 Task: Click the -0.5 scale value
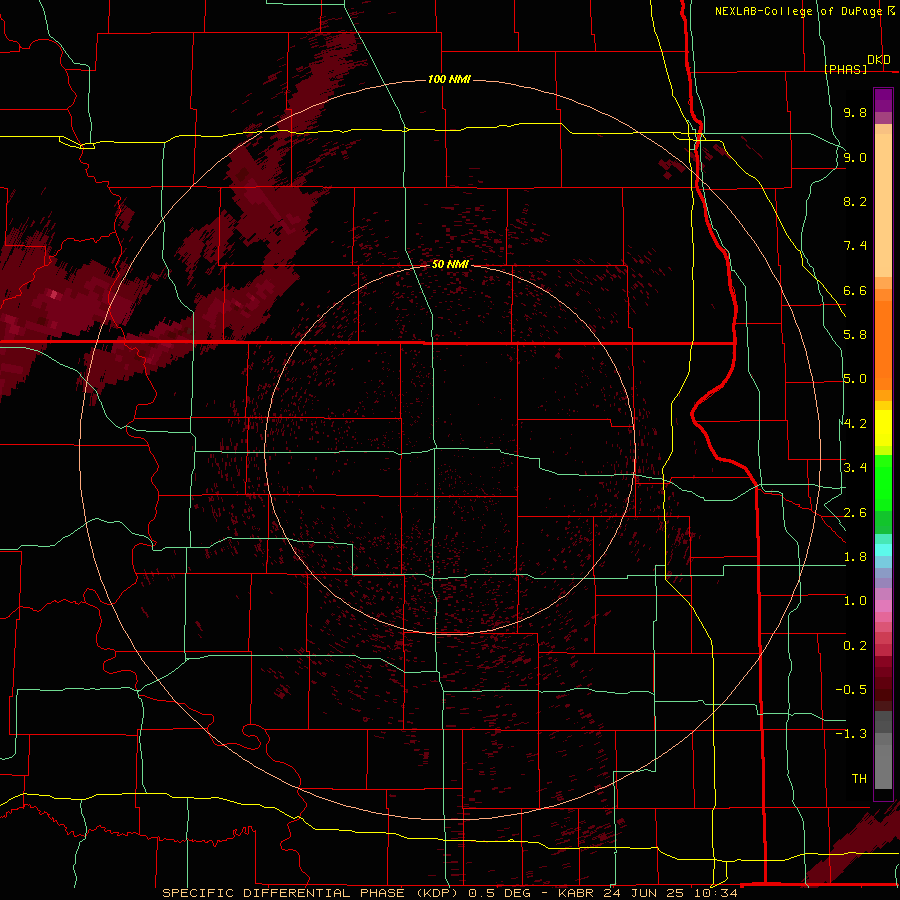851,690
